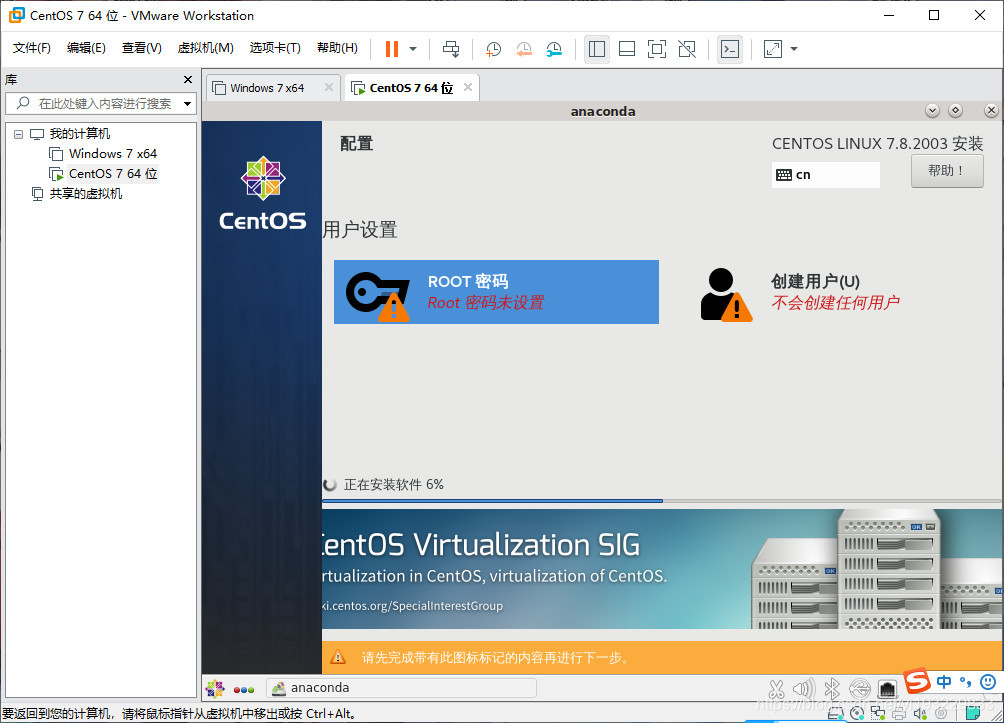Open the snapshot manager icon
1004x723 pixels.
(554, 49)
